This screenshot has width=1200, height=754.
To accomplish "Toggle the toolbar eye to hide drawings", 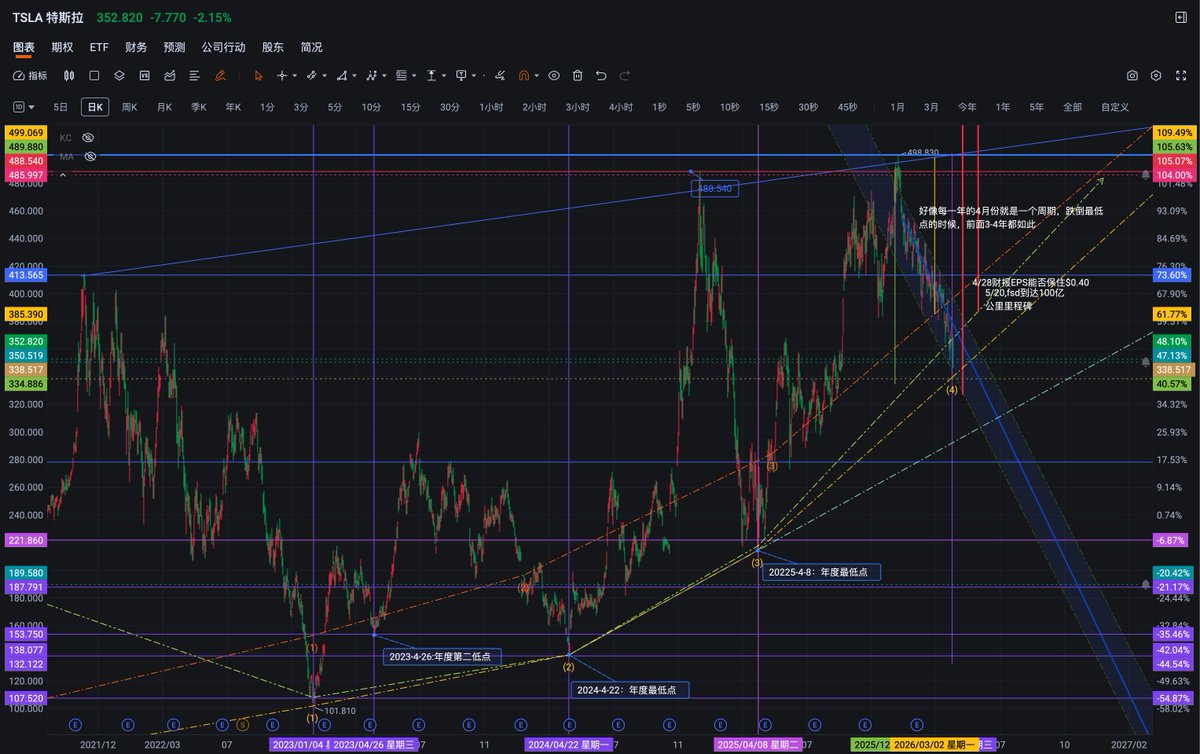I will [x=553, y=75].
